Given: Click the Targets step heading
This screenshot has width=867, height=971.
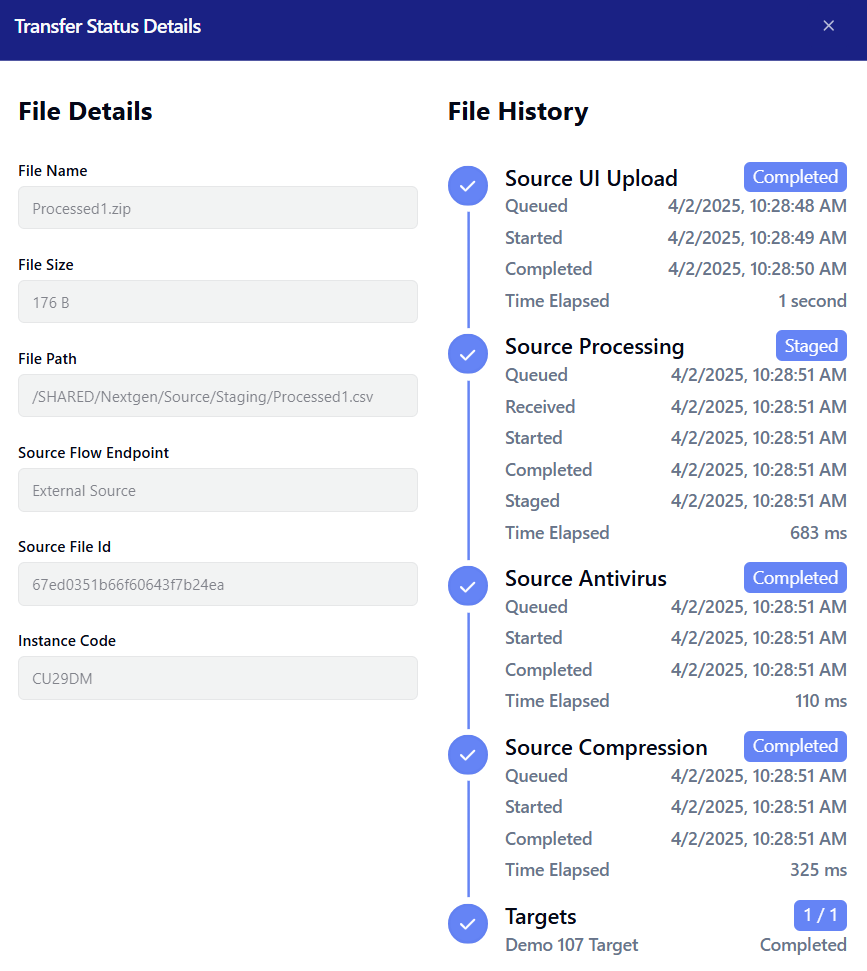Looking at the screenshot, I should tap(540, 917).
